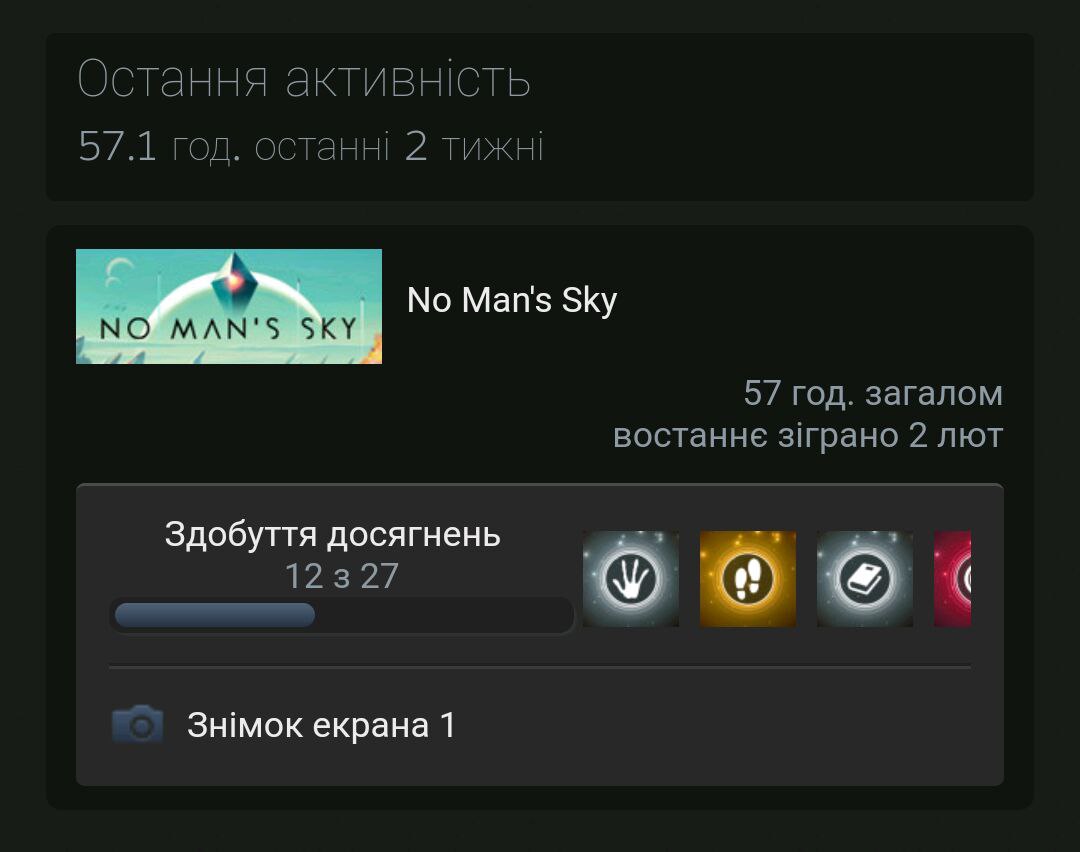Open the partially visible red achievement icon
1080x852 pixels.
click(x=953, y=579)
